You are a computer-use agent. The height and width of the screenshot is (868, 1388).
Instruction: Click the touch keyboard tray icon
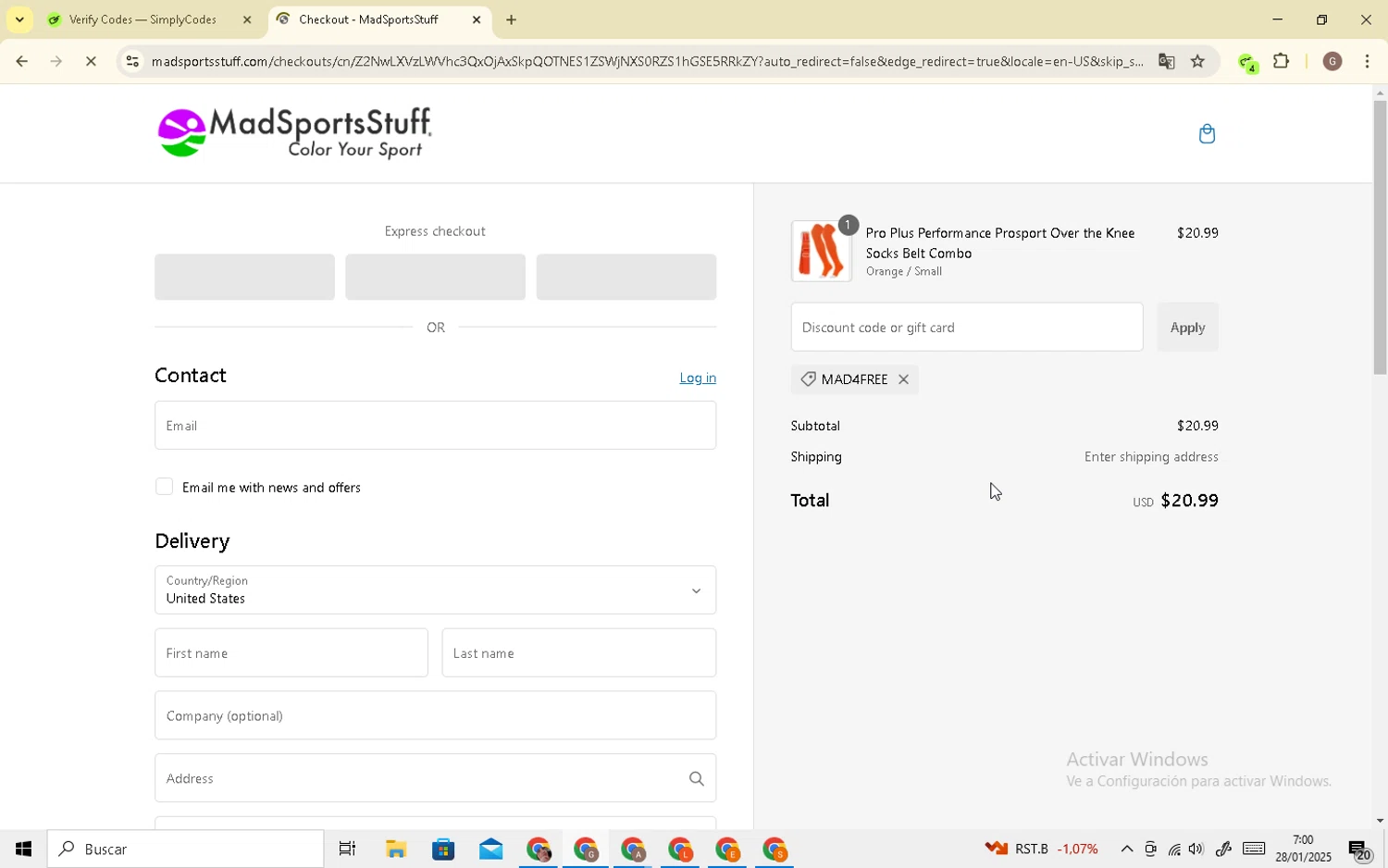pyautogui.click(x=1254, y=849)
